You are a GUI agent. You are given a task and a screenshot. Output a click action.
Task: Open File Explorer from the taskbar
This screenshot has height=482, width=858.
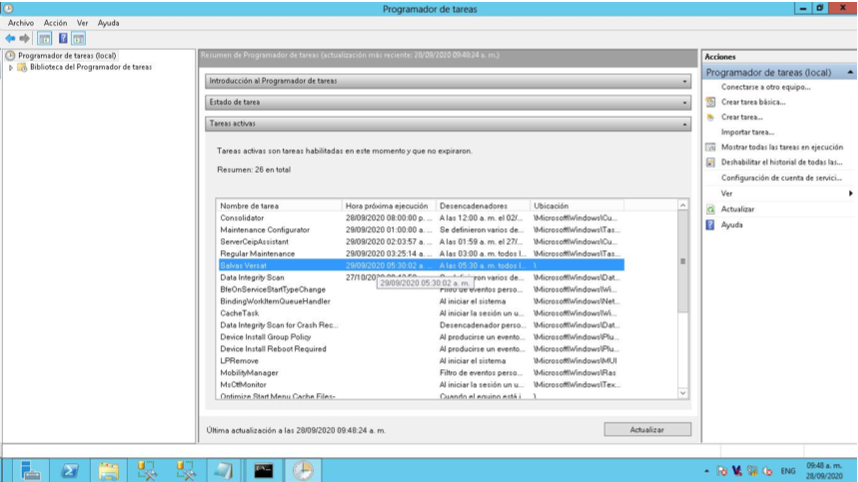tap(108, 471)
